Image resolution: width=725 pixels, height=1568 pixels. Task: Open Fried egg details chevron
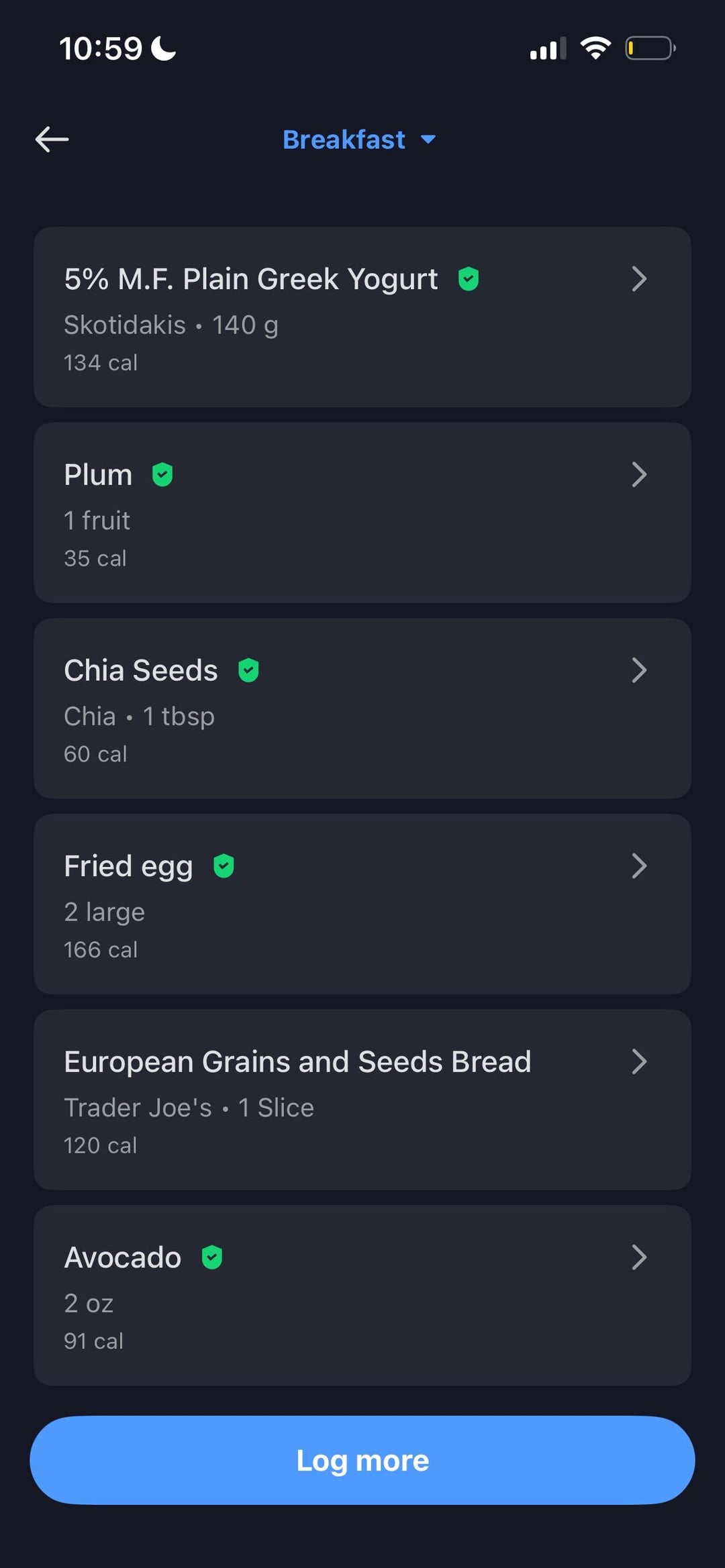[639, 866]
